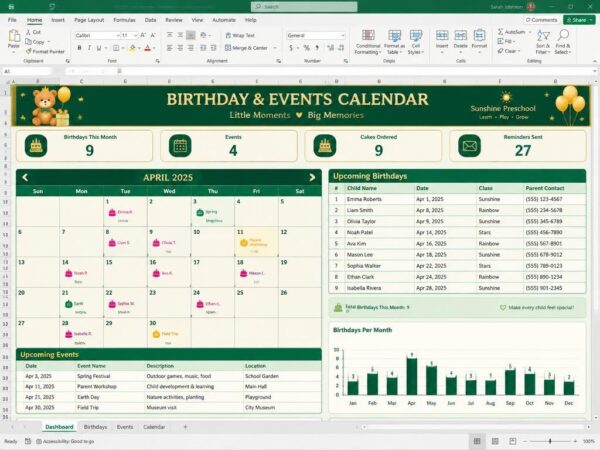The width and height of the screenshot is (600, 450).
Task: Click the Name Box showing A1
Action: pyautogui.click(x=27, y=71)
